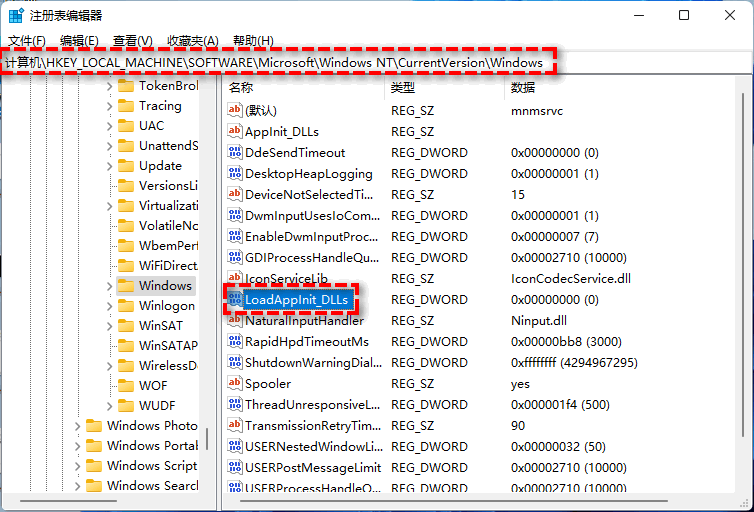The image size is (754, 512).
Task: Click the folder icon next to Winlogon
Action: (x=125, y=306)
